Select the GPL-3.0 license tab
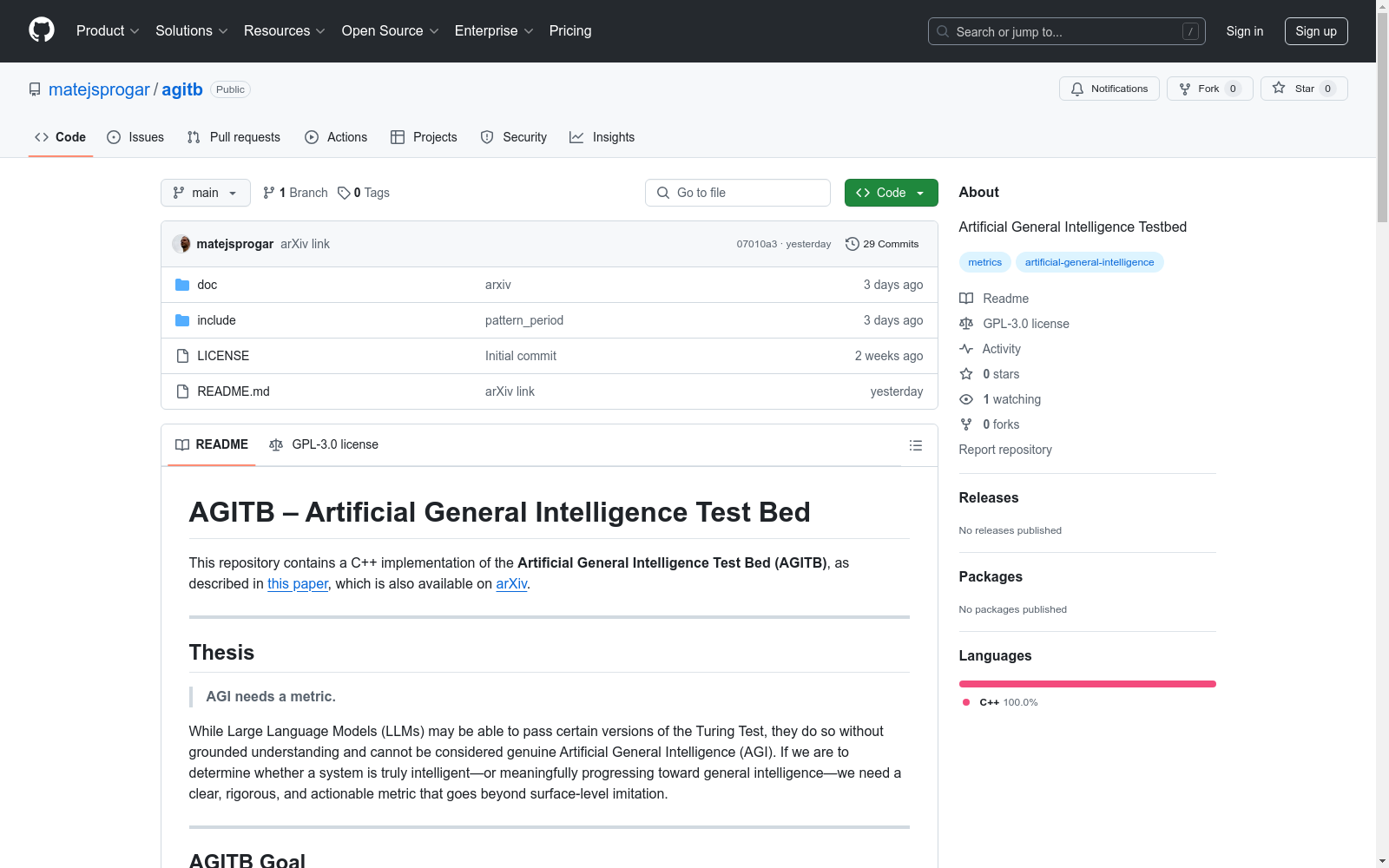This screenshot has height=868, width=1389. [324, 444]
